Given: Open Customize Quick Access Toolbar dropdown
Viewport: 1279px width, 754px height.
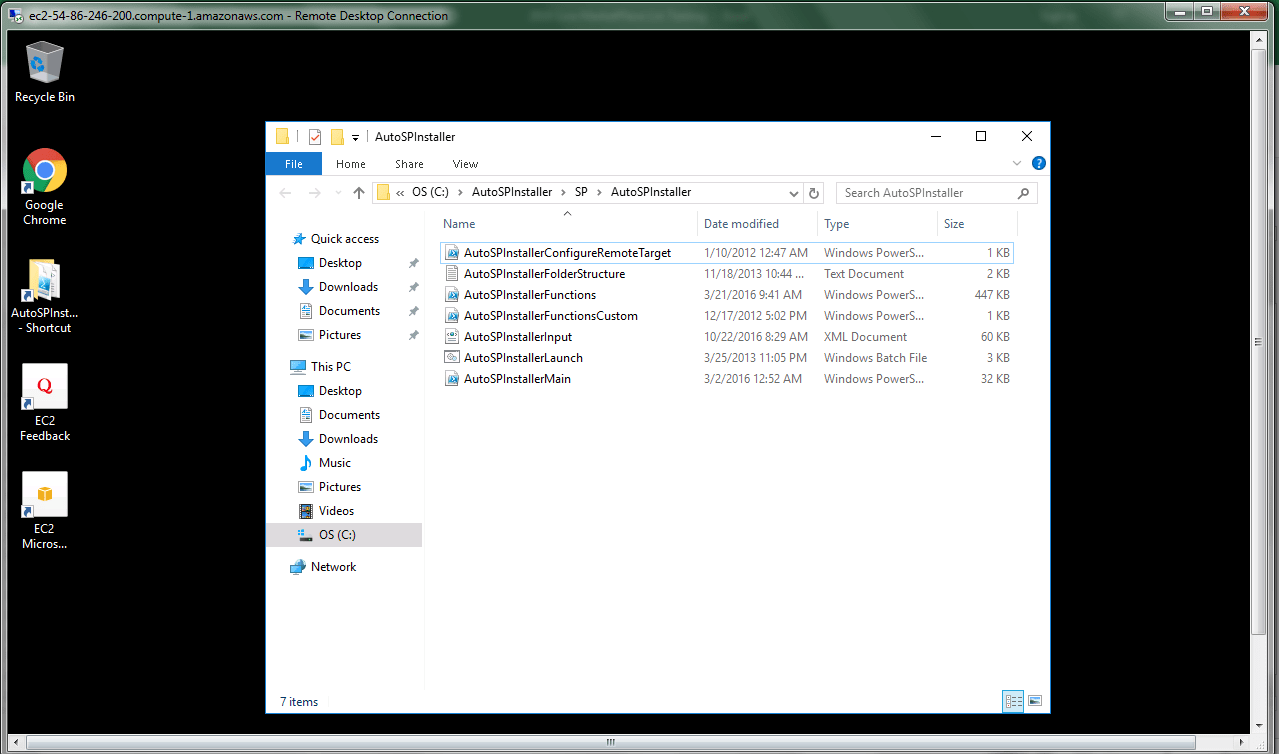Looking at the screenshot, I should tap(355, 138).
